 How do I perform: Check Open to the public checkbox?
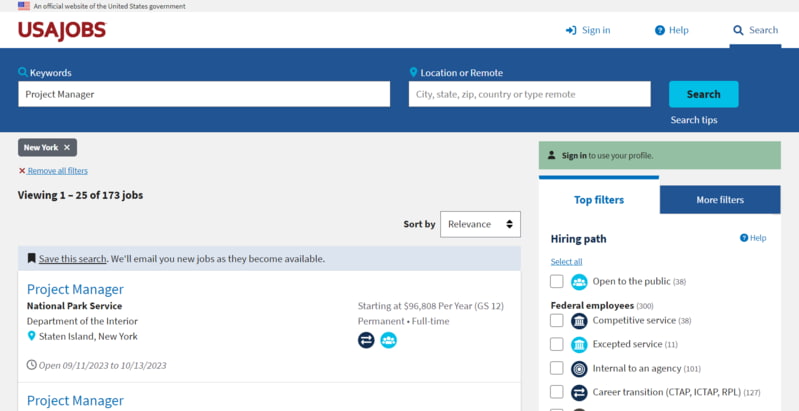[x=557, y=282]
